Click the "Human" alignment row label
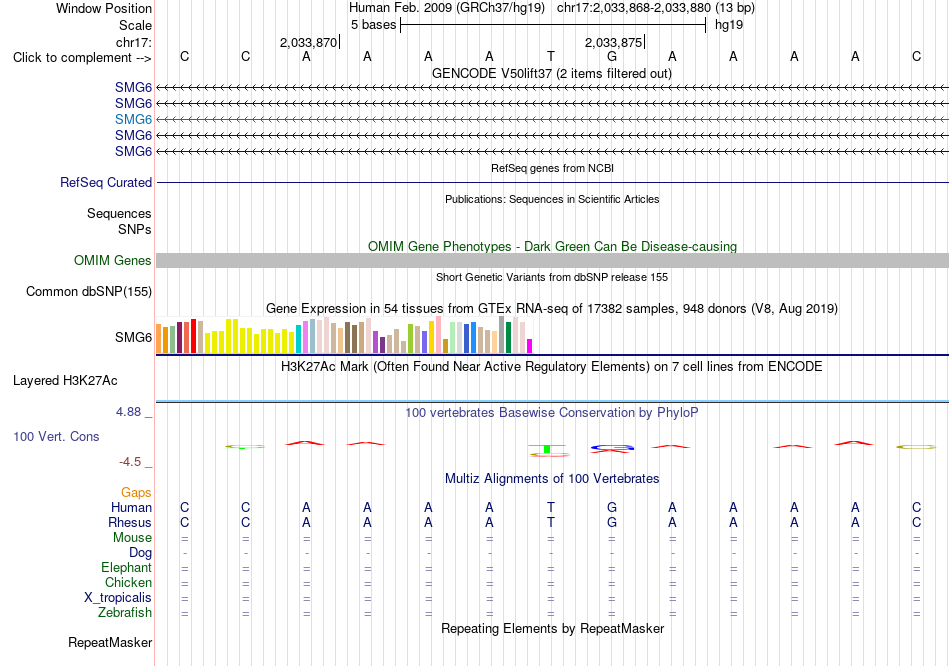 tap(131, 507)
